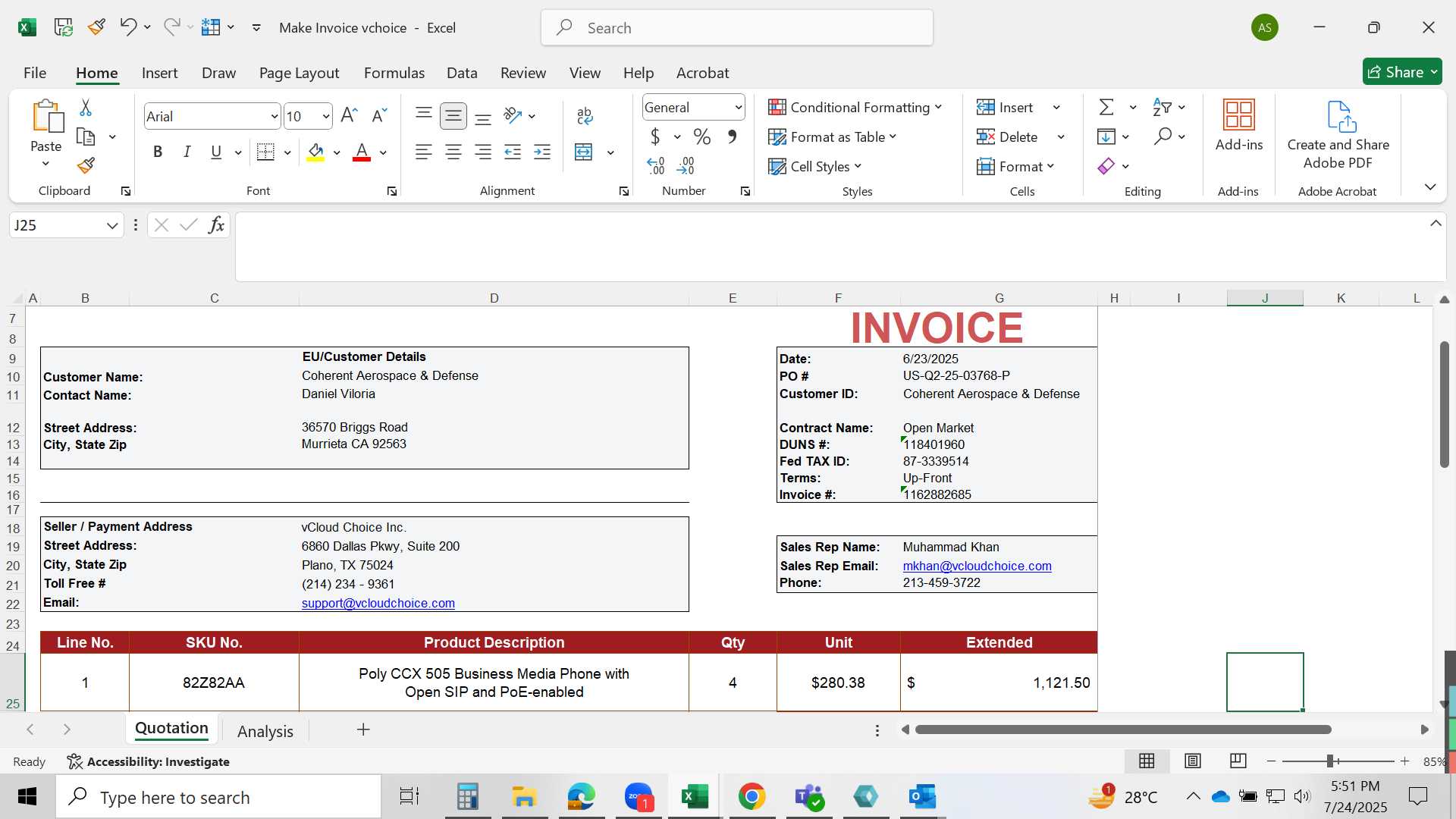
Task: Click Increase Font Size icon
Action: [x=349, y=115]
